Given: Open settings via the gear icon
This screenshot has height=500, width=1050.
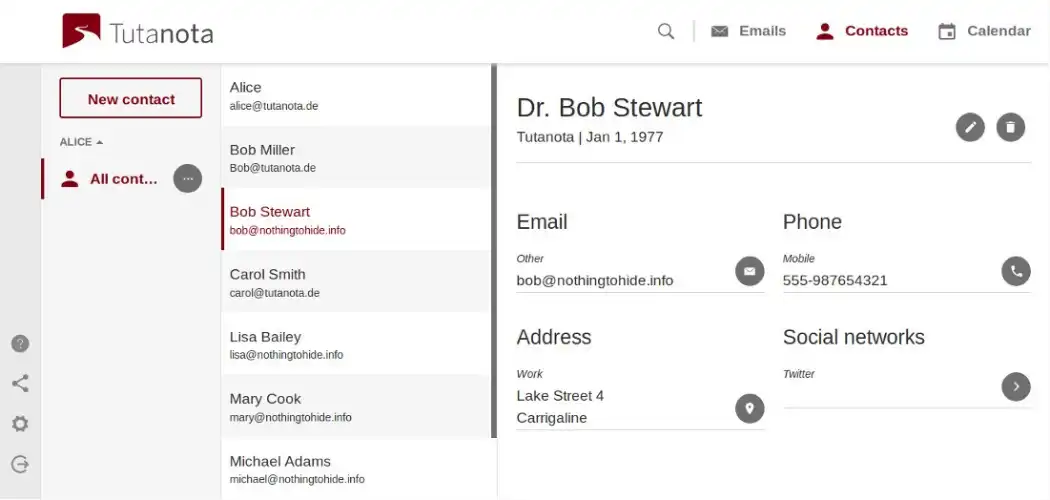Looking at the screenshot, I should coord(20,424).
